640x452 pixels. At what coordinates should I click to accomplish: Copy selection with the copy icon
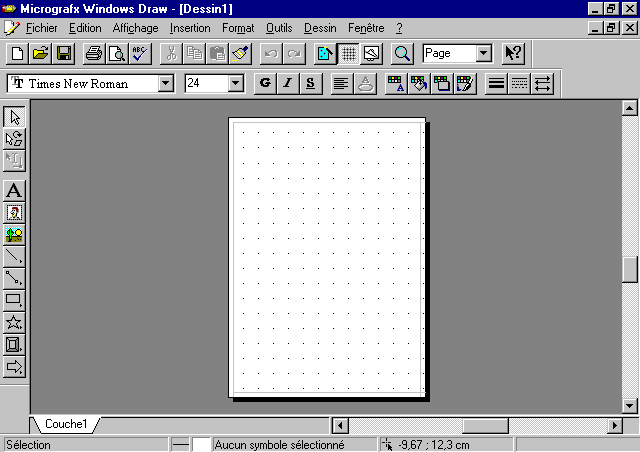pos(194,53)
